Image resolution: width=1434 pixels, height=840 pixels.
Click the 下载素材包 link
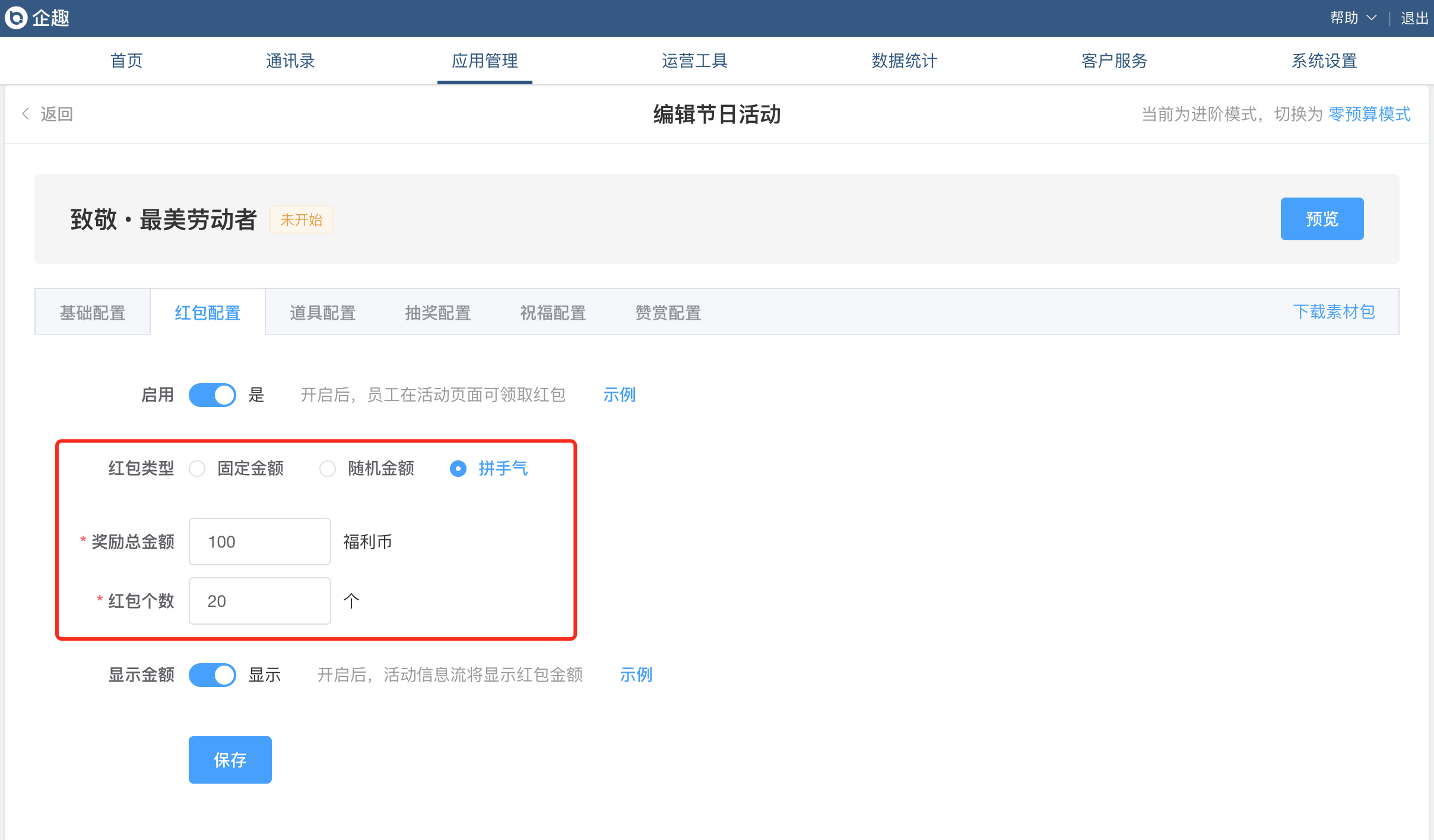(1334, 311)
